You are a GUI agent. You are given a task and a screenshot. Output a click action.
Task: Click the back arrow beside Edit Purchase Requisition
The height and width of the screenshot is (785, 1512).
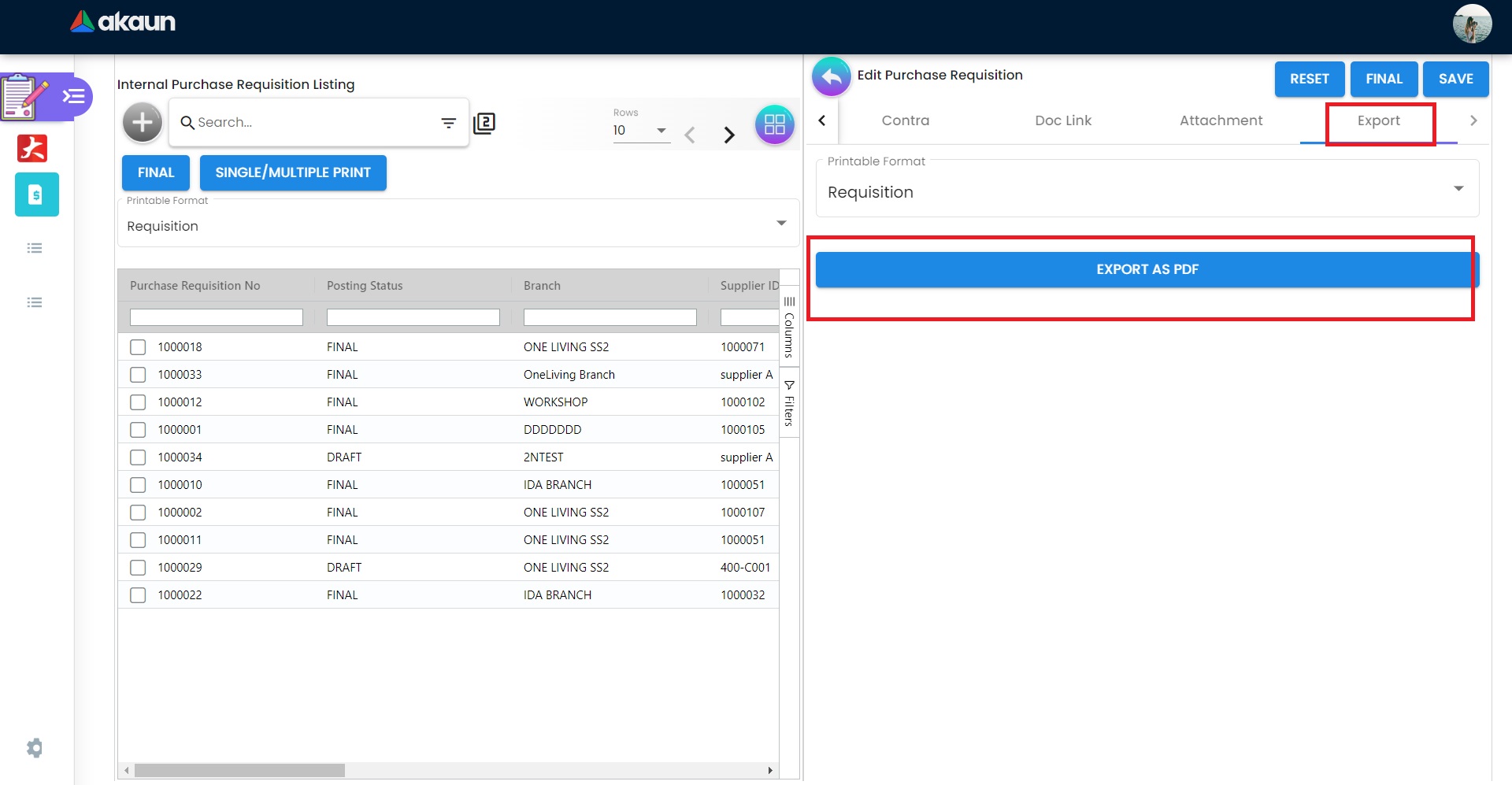point(831,77)
